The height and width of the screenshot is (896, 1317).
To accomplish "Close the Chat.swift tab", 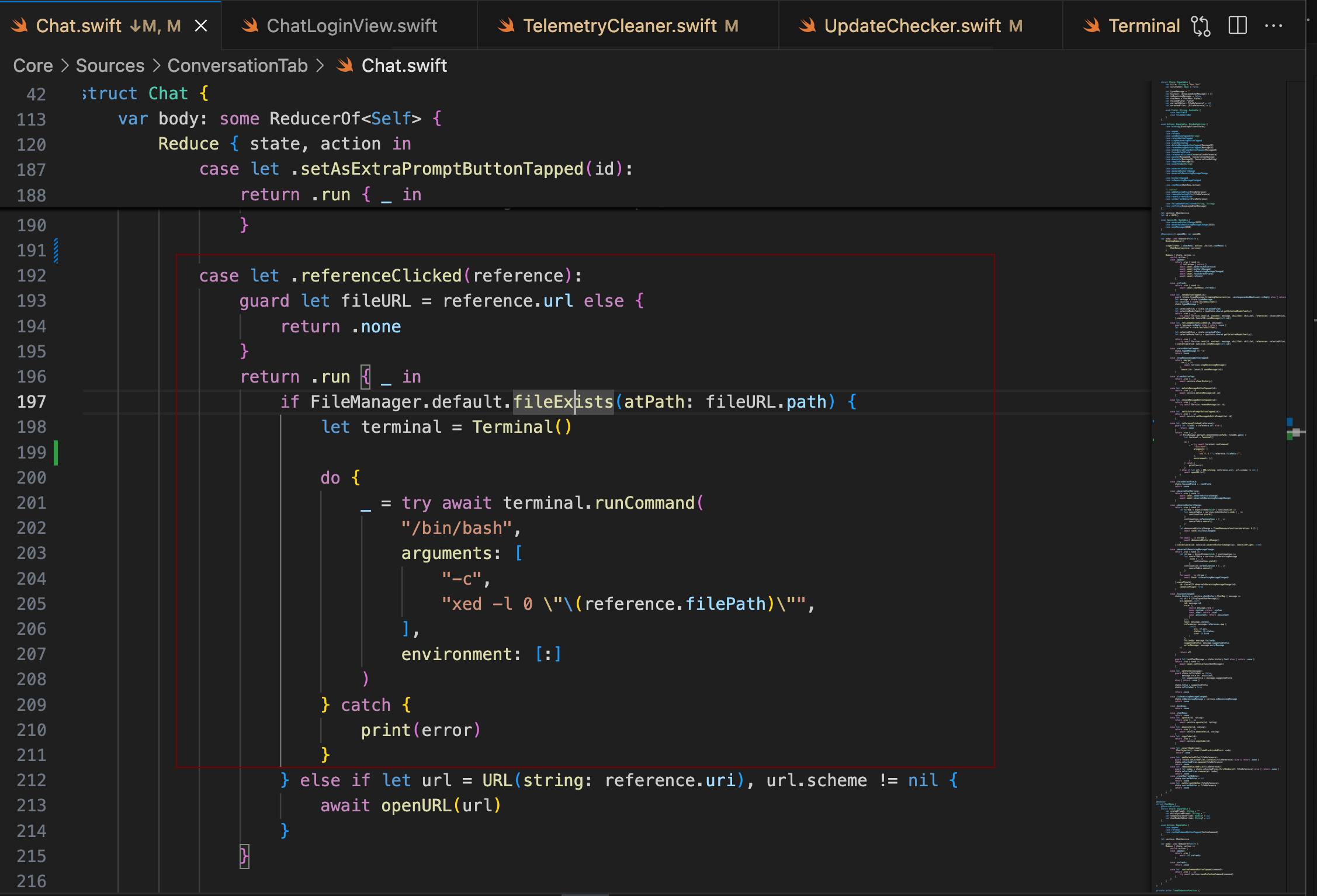I will tap(201, 26).
